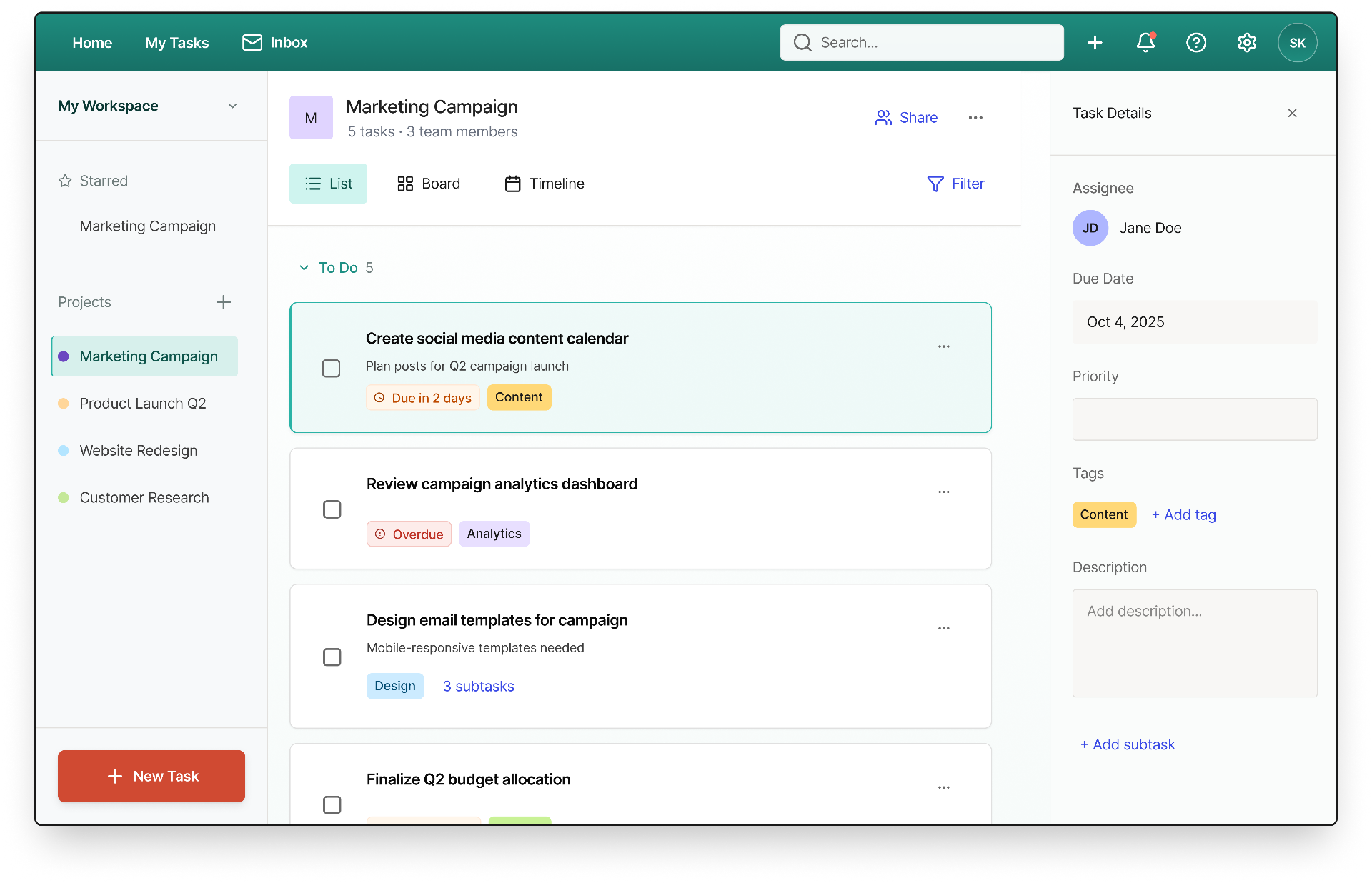Open the Priority dropdown field
The image size is (1372, 883).
click(x=1195, y=419)
